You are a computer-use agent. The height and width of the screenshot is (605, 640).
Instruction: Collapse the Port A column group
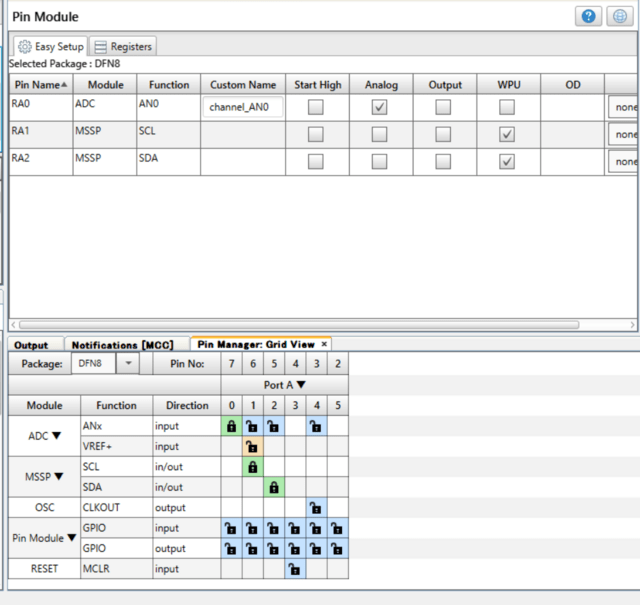point(300,385)
